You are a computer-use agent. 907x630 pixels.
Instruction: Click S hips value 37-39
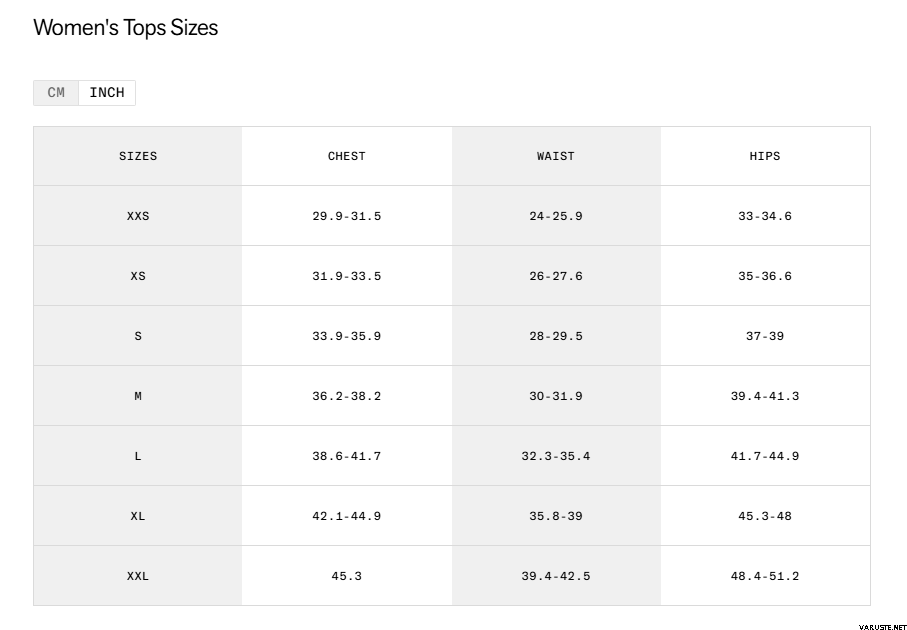click(765, 336)
